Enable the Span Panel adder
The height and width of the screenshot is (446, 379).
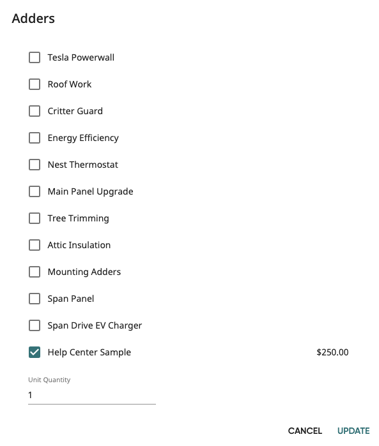[x=34, y=299]
